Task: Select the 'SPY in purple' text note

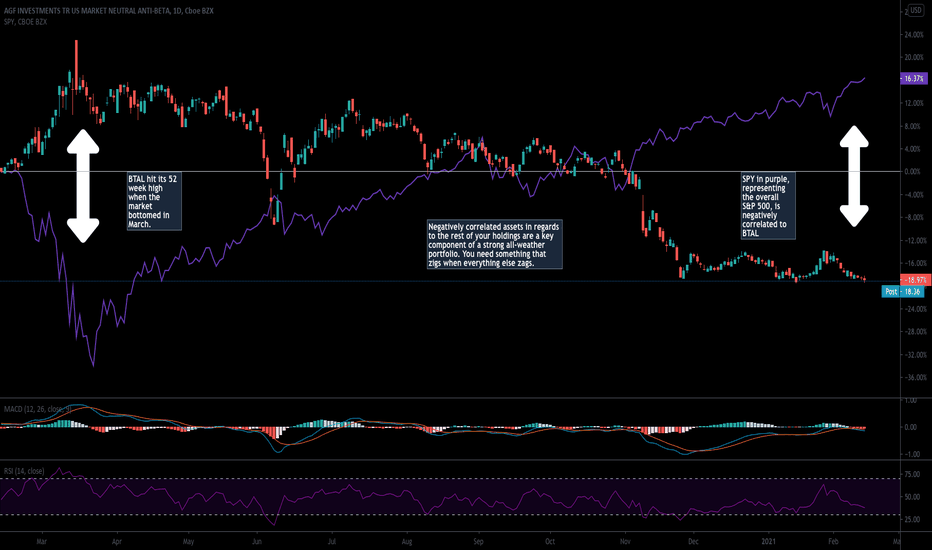Action: [x=768, y=206]
